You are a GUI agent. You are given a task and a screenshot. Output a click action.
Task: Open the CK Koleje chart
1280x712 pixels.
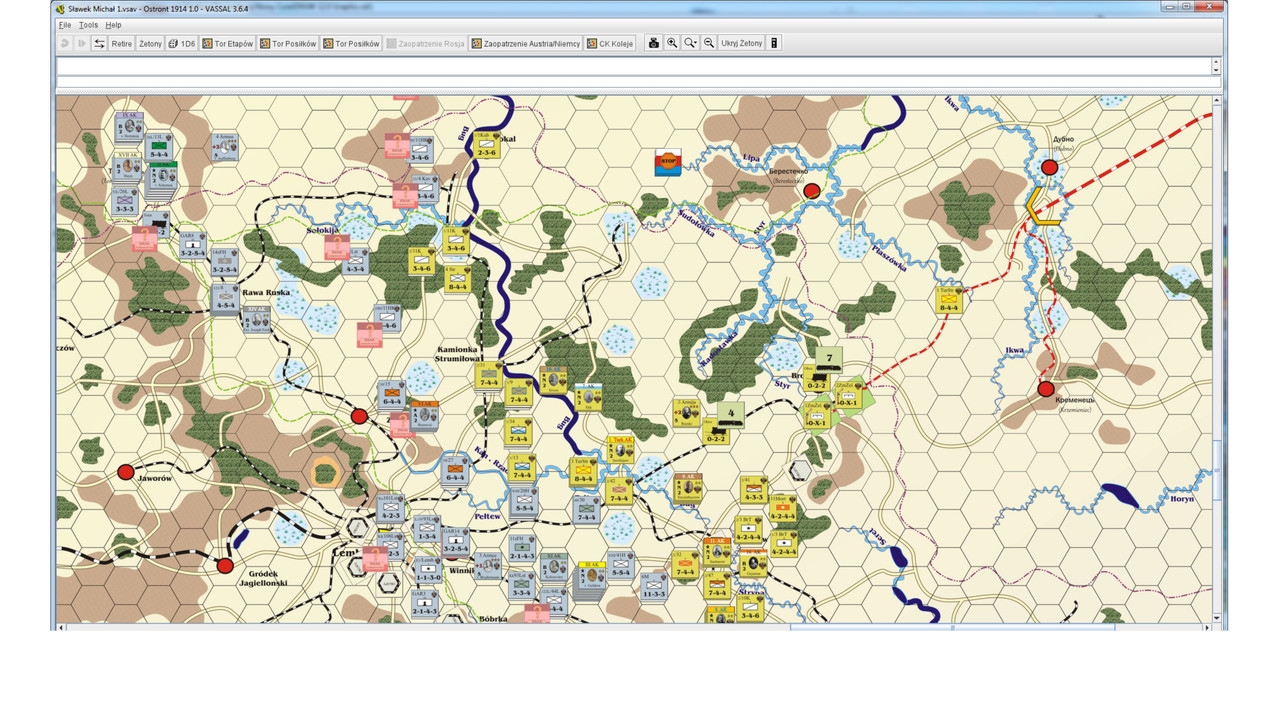tap(612, 44)
